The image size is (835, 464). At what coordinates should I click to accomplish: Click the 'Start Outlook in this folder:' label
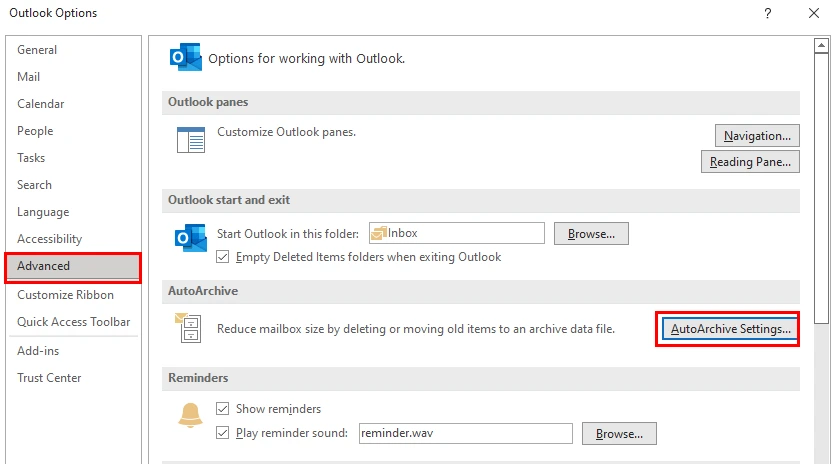point(288,234)
